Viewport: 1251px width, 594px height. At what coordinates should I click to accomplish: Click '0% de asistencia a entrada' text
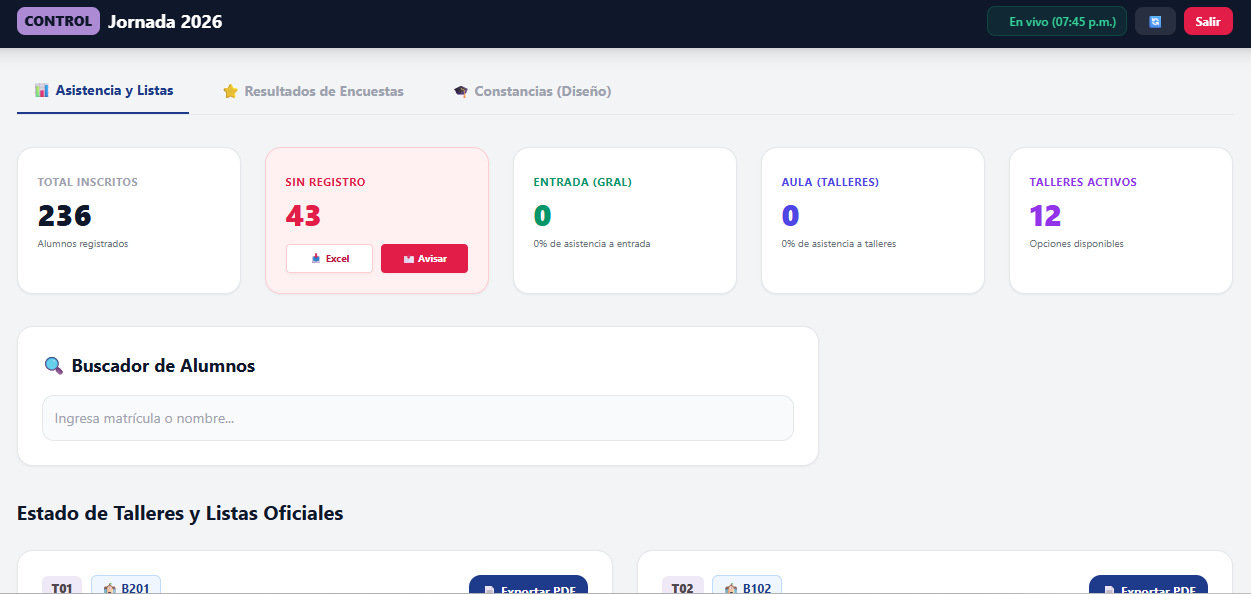click(592, 244)
